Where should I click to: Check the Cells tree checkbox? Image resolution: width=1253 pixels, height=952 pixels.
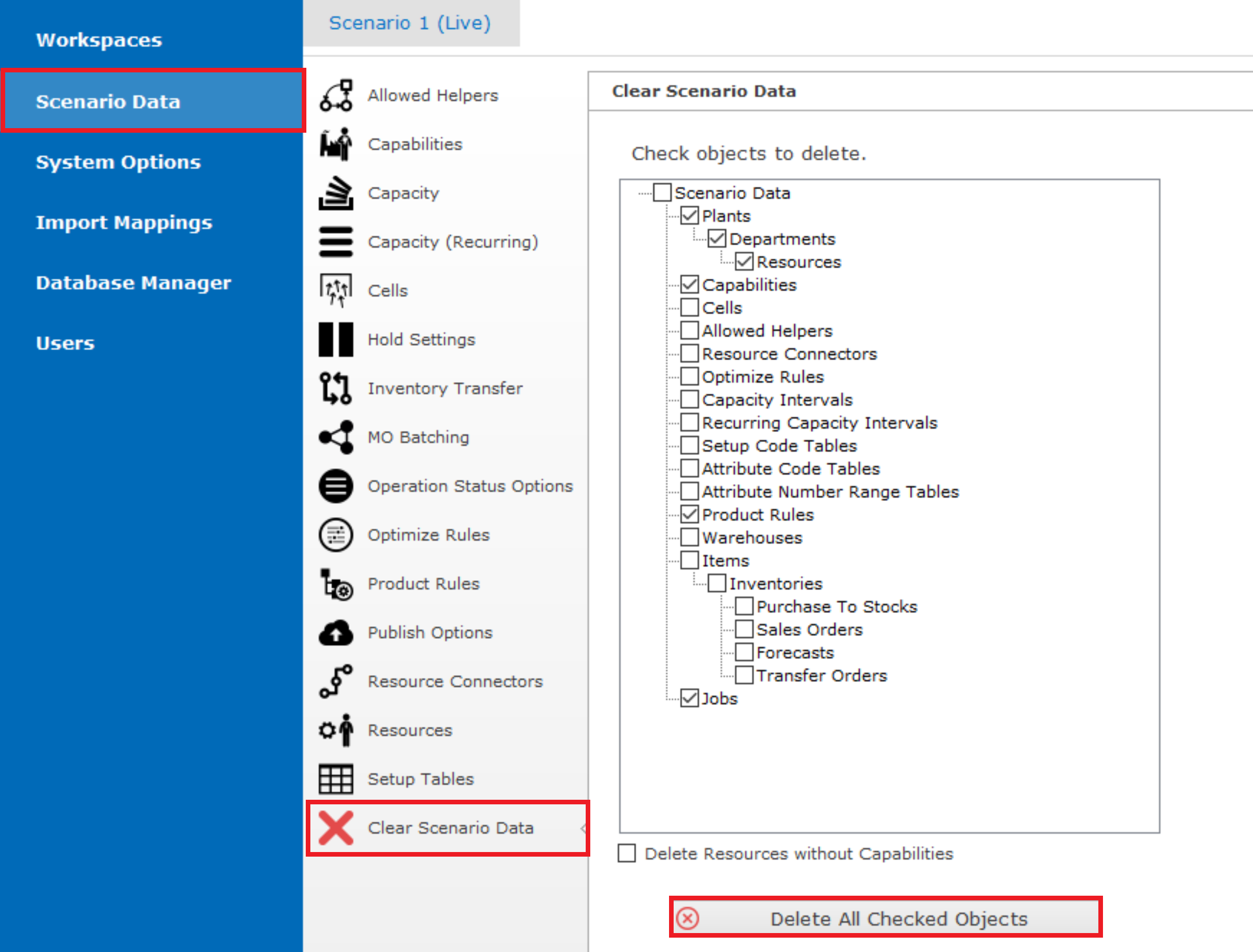point(690,307)
